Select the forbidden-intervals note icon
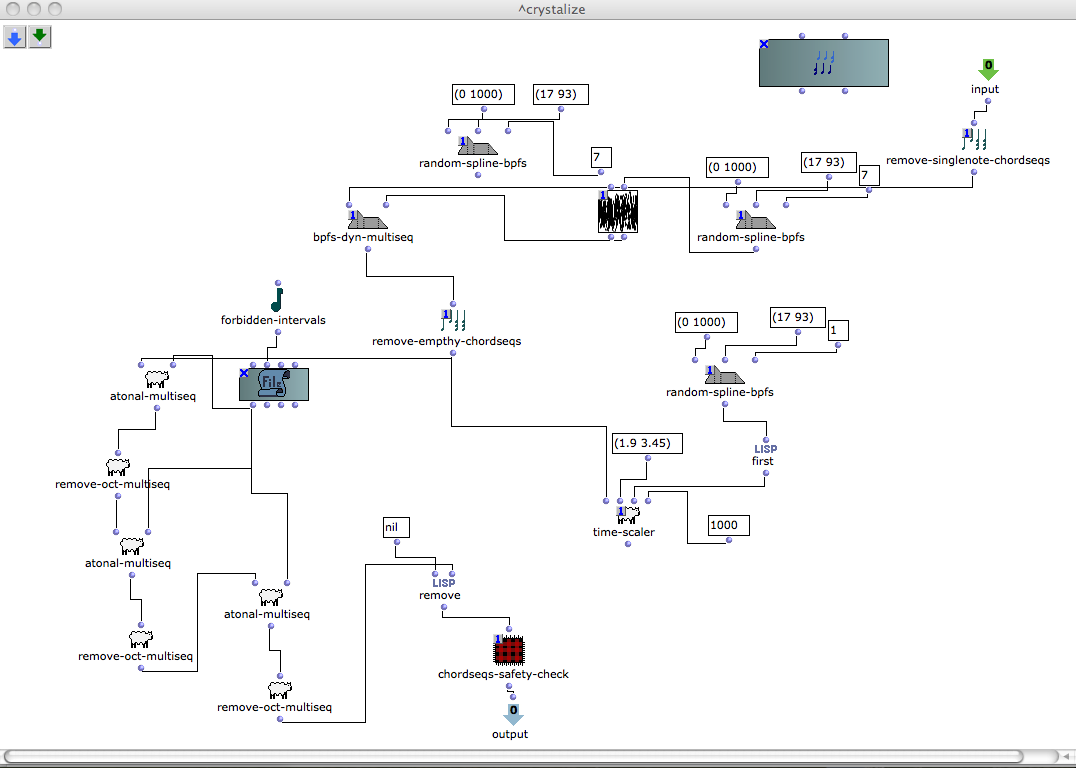The height and width of the screenshot is (768, 1076). [277, 299]
